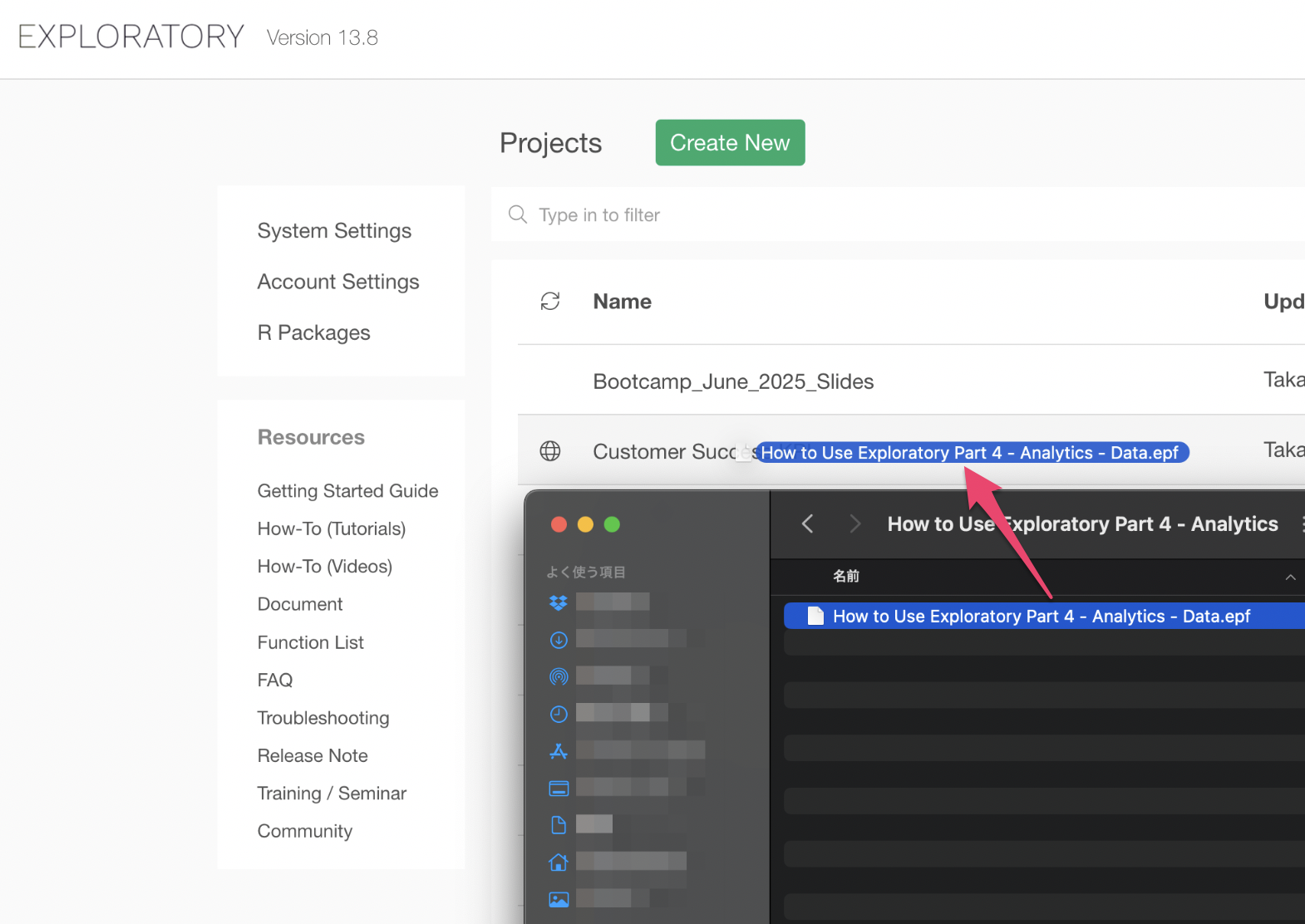Click the AirDrop icon in Finder sidebar
This screenshot has width=1305, height=924.
[x=559, y=676]
